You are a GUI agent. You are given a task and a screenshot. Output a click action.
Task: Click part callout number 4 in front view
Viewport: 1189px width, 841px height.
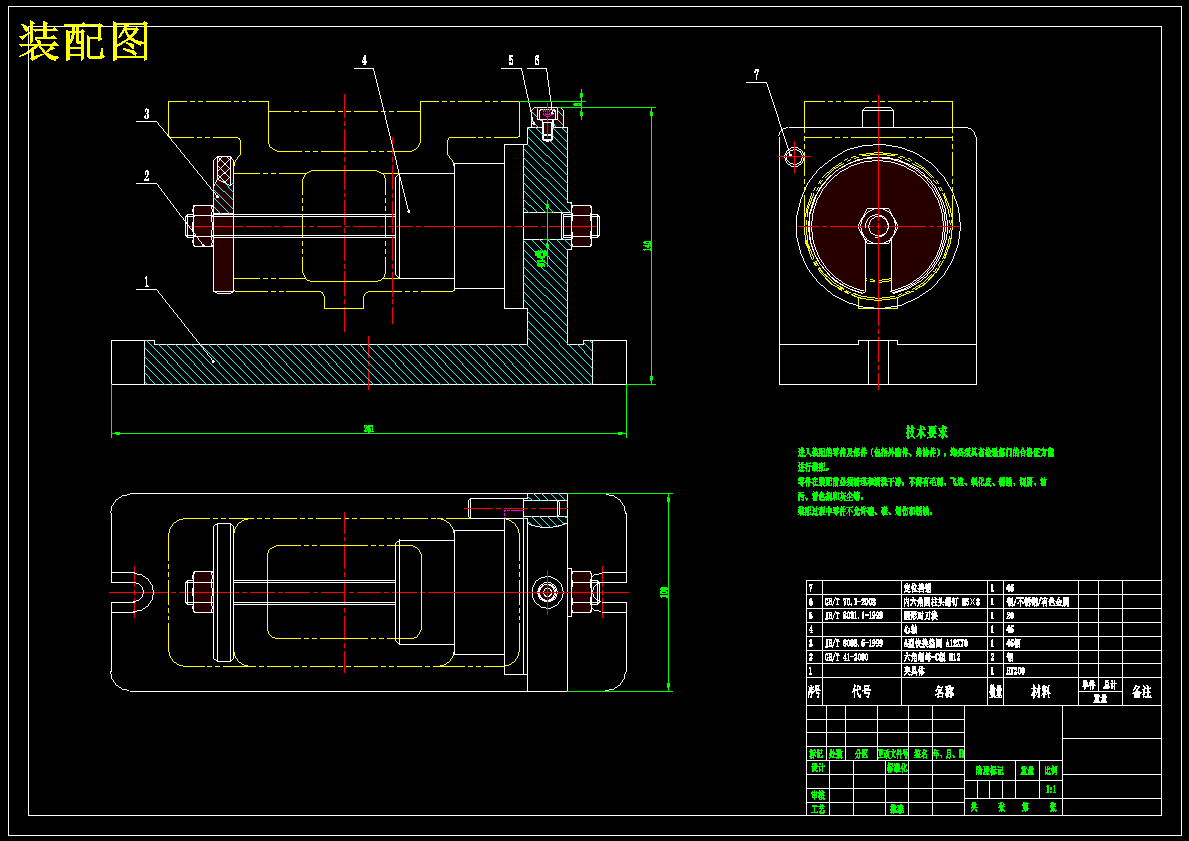(x=364, y=60)
